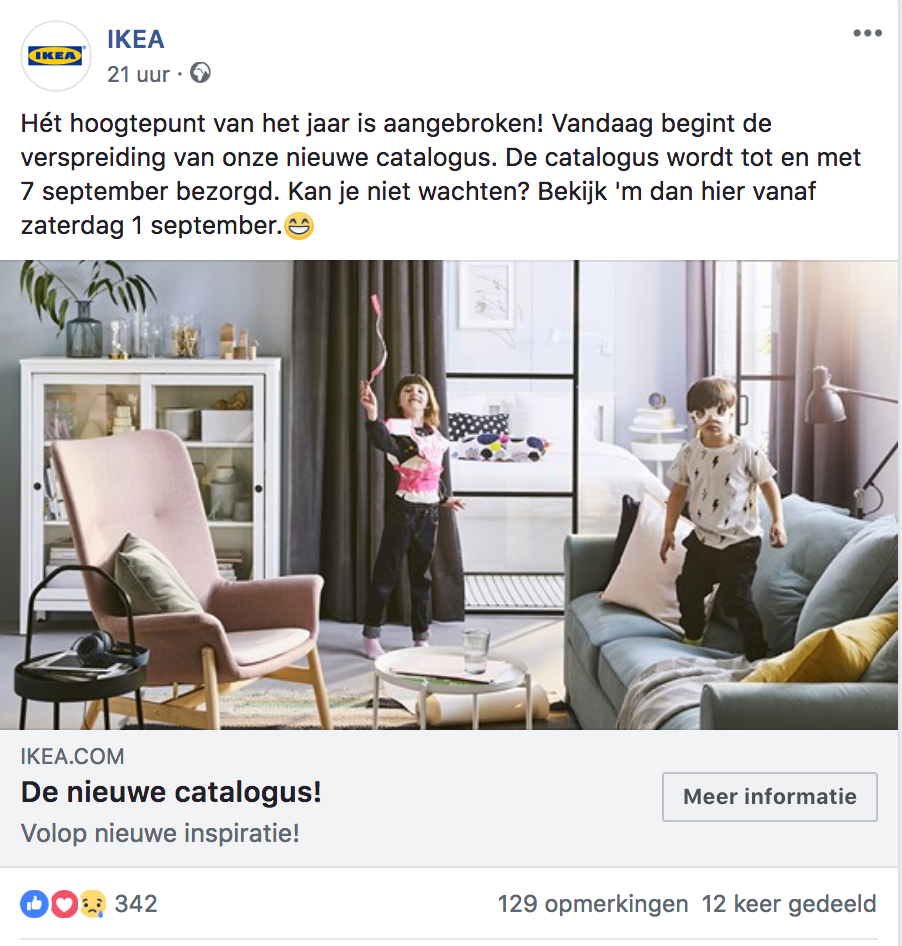Click the globe public-audience icon
Image resolution: width=902 pixels, height=946 pixels.
pyautogui.click(x=200, y=73)
